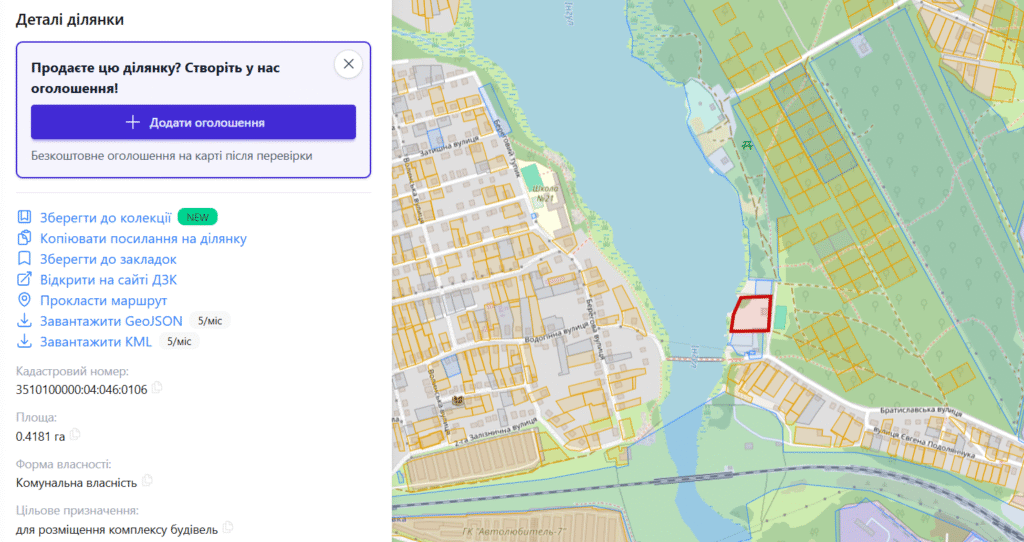
Task: Click the green picnic table icon on map
Action: (747, 145)
